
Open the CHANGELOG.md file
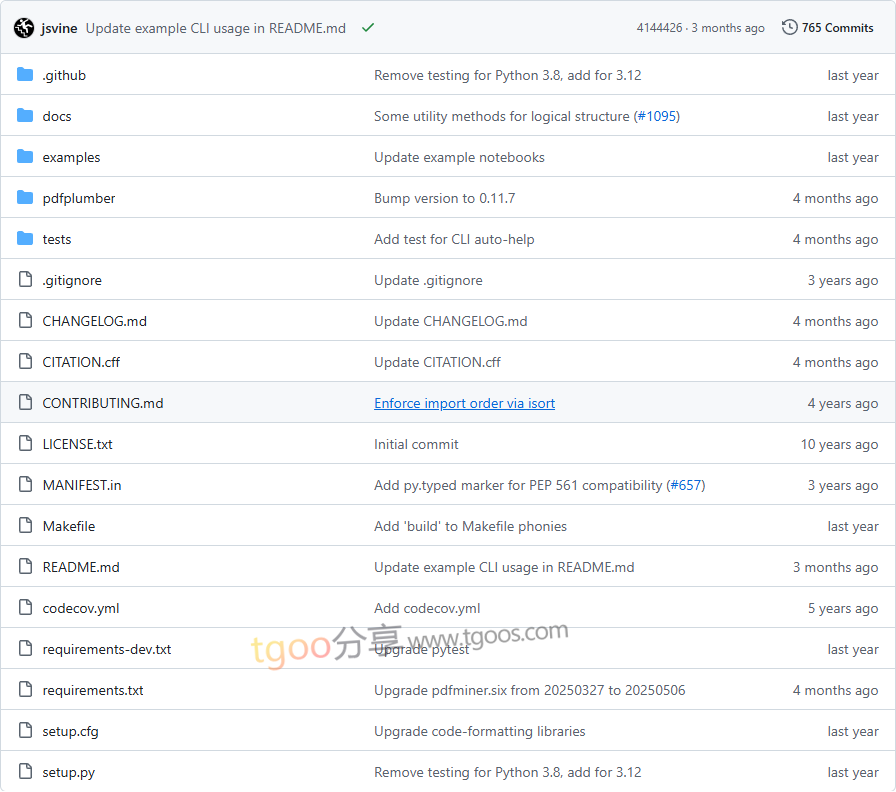(94, 321)
